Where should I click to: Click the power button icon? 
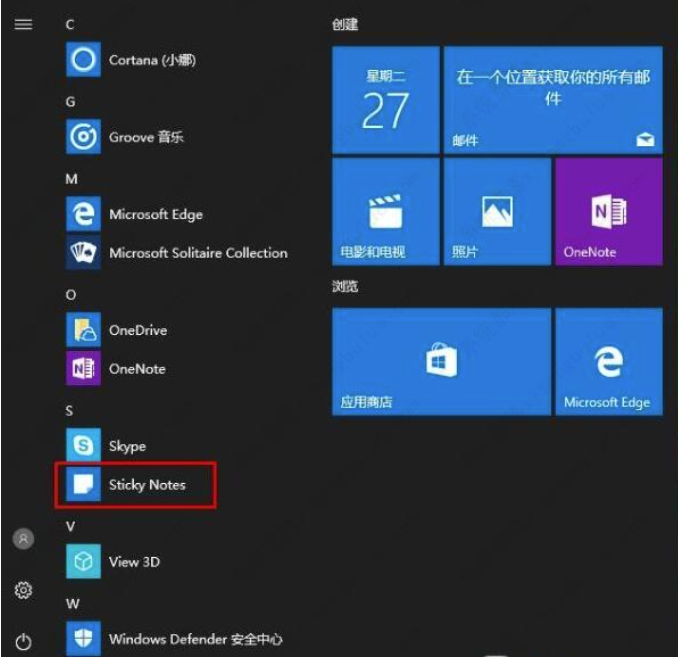[x=23, y=642]
